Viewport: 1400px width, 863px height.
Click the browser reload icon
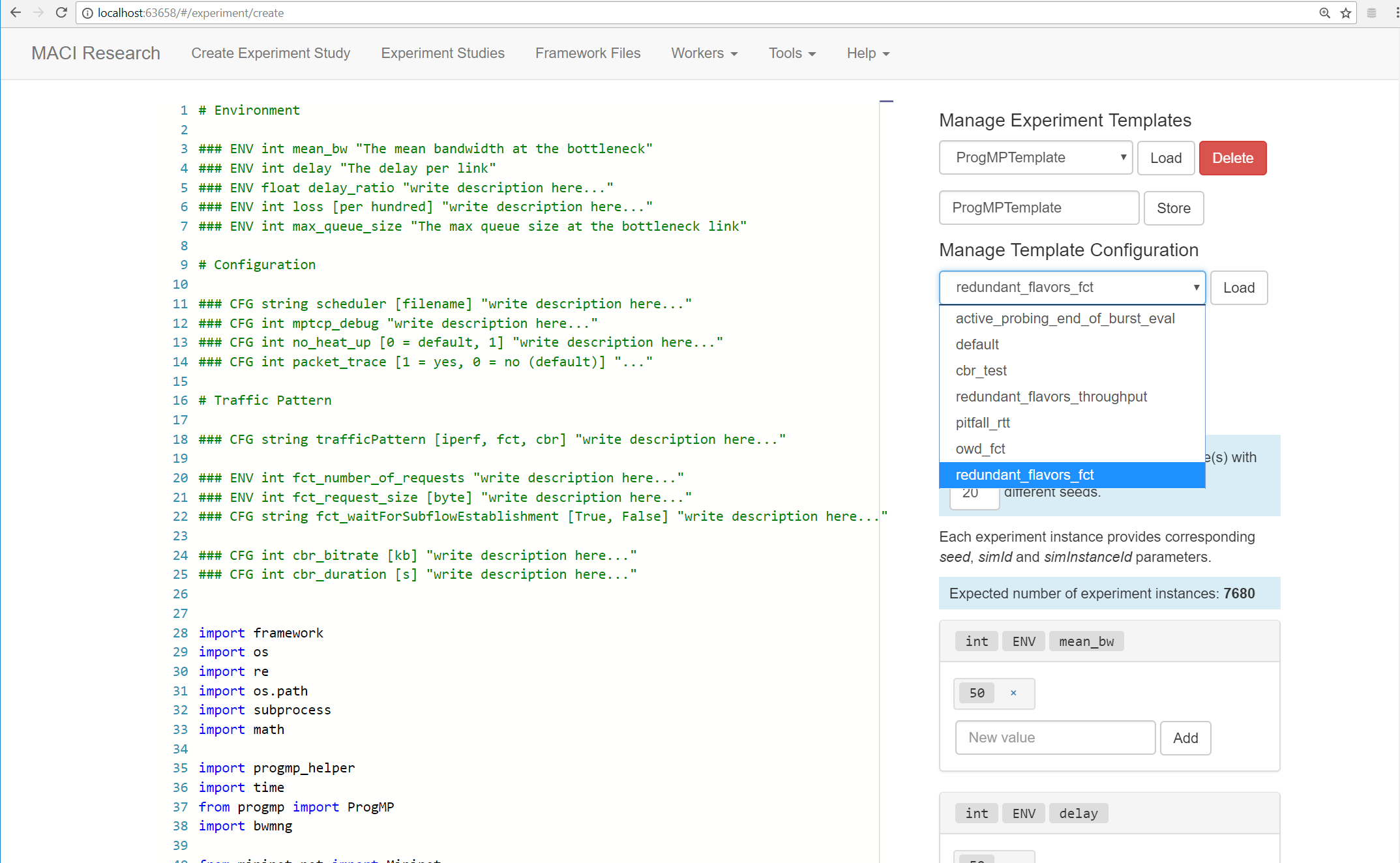(61, 12)
